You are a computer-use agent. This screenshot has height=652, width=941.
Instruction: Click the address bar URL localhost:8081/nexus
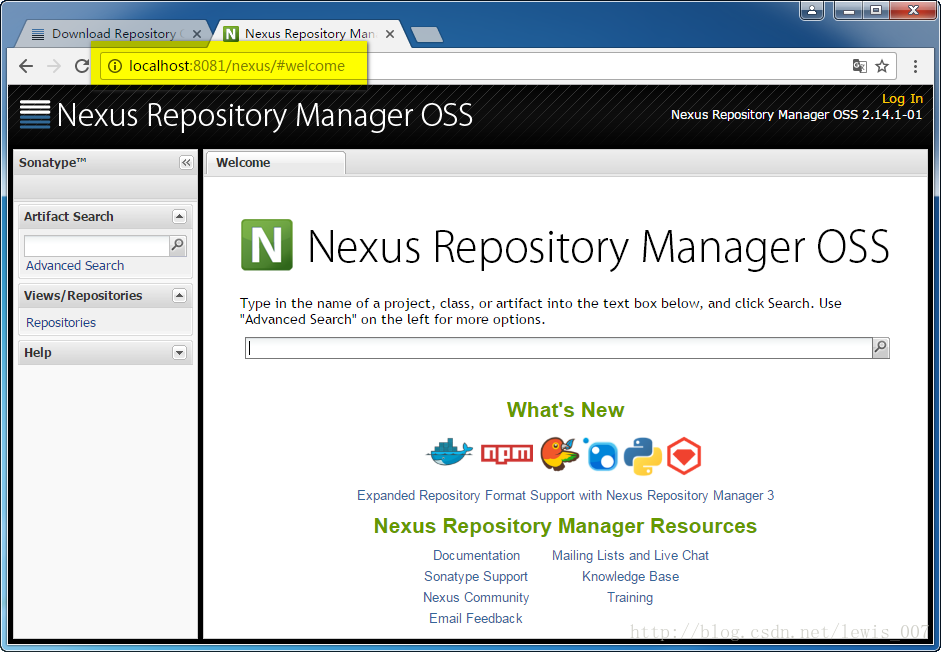(237, 65)
